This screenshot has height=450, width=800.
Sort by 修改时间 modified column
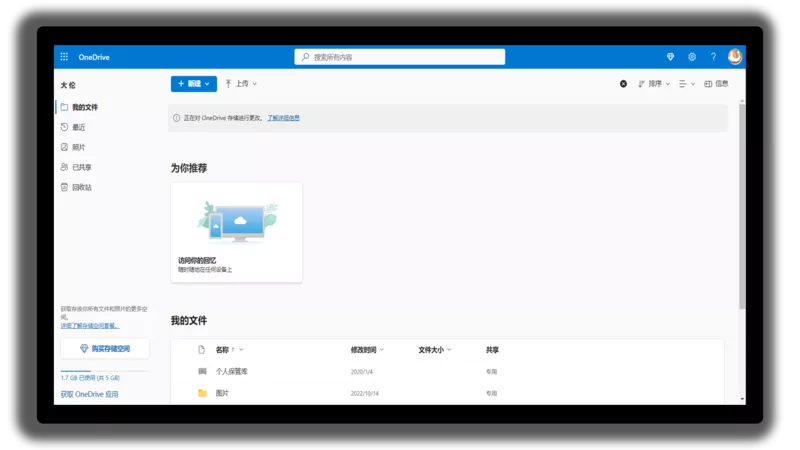[x=367, y=350]
